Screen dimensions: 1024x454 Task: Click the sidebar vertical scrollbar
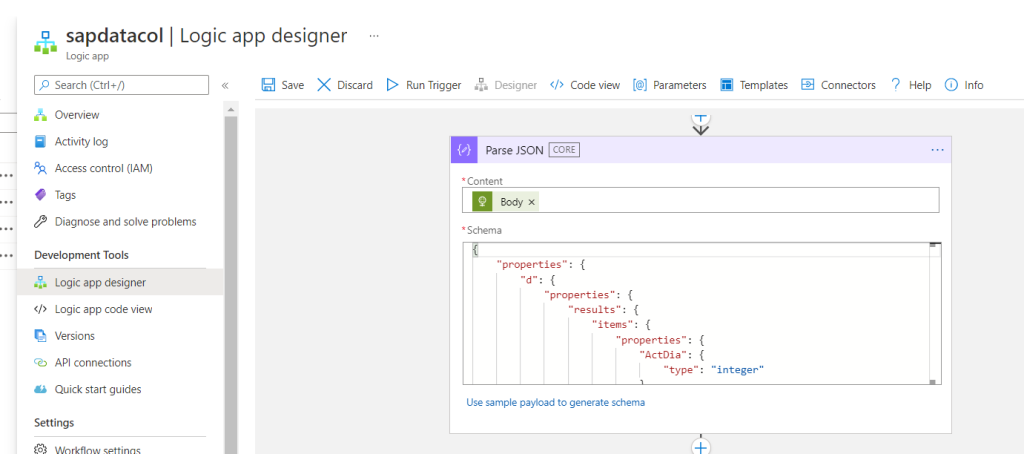click(x=231, y=278)
